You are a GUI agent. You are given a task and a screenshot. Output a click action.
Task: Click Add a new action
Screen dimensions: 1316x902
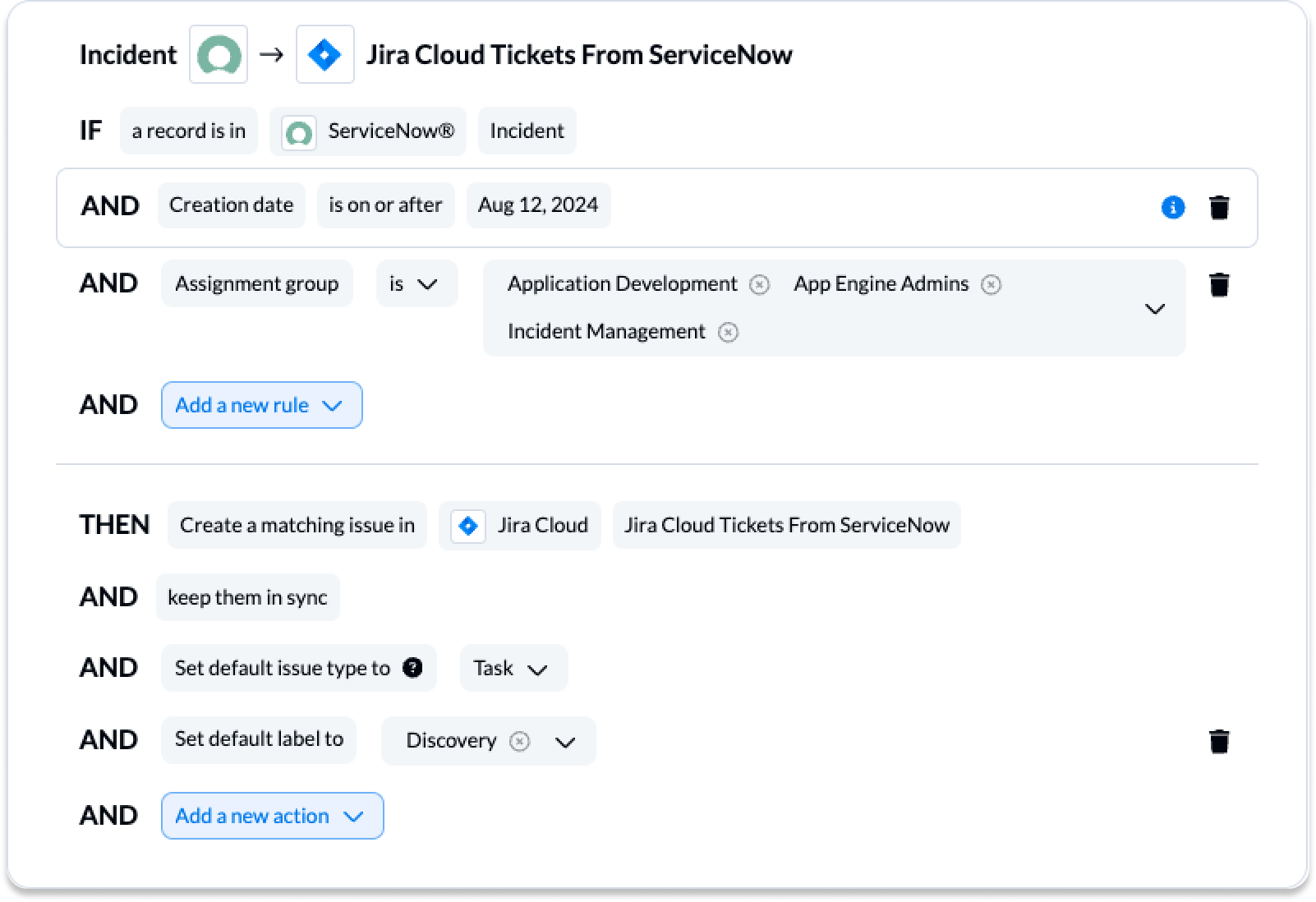[272, 816]
